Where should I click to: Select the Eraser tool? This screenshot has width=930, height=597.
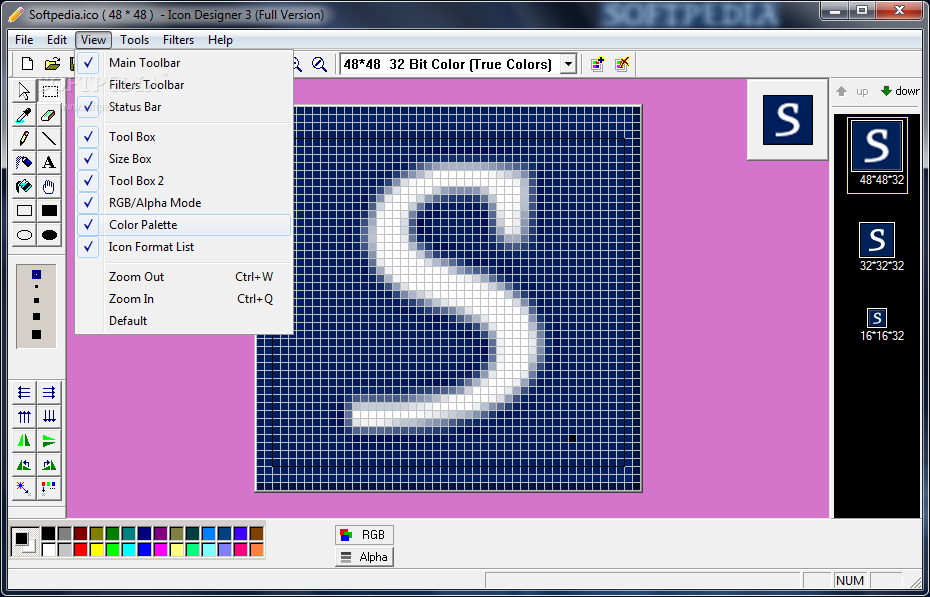pyautogui.click(x=49, y=115)
